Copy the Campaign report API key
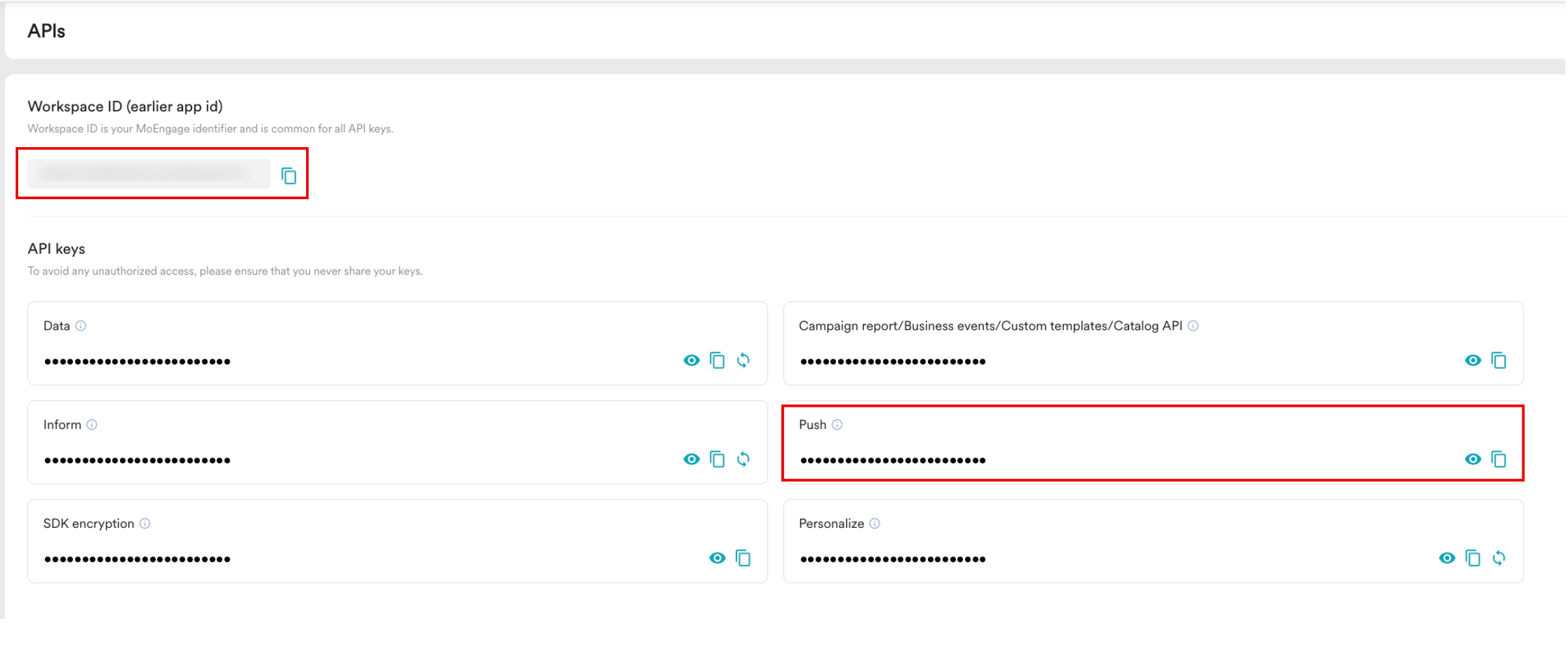 (1498, 361)
